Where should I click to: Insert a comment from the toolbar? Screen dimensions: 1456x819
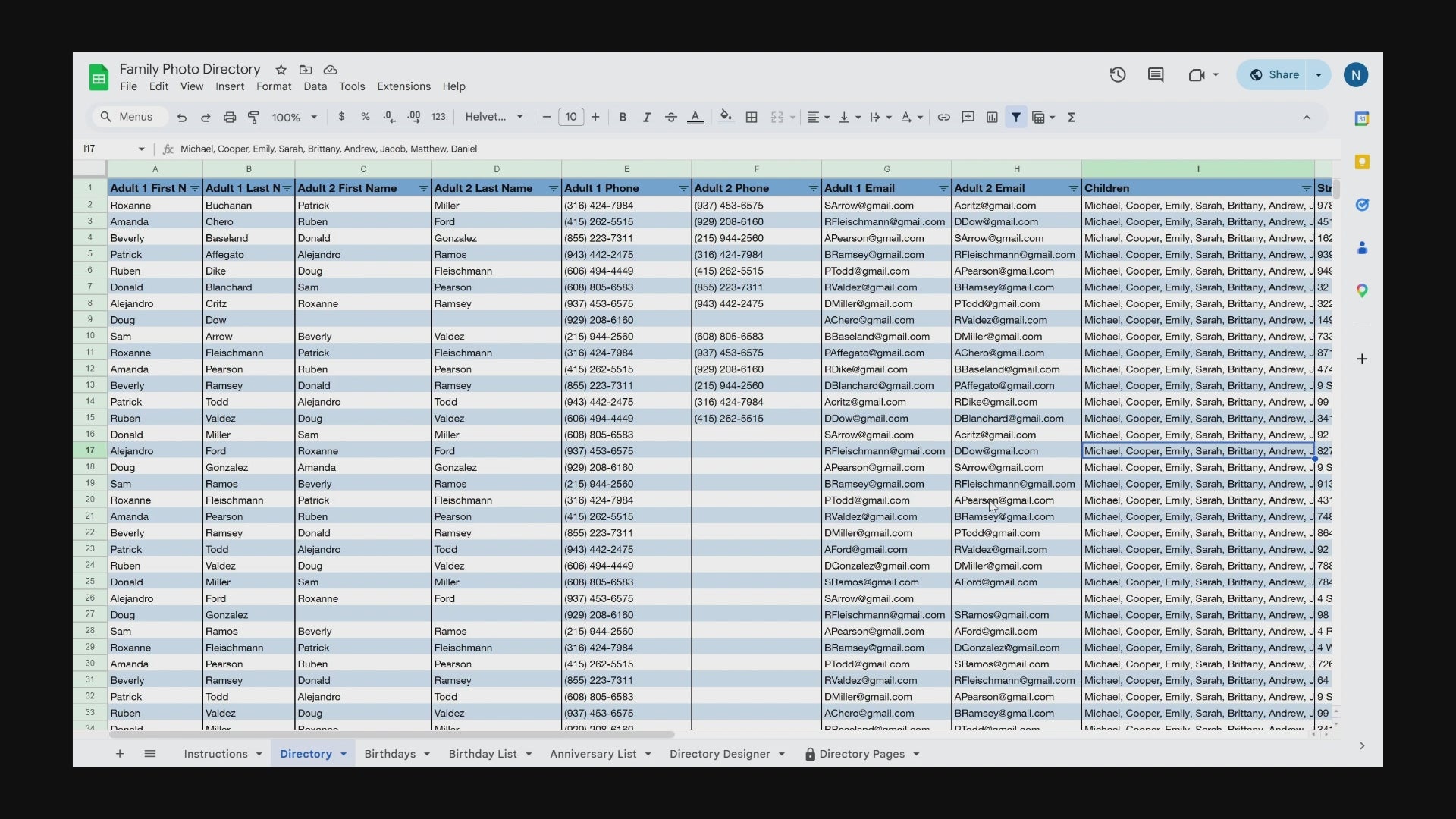(x=968, y=117)
